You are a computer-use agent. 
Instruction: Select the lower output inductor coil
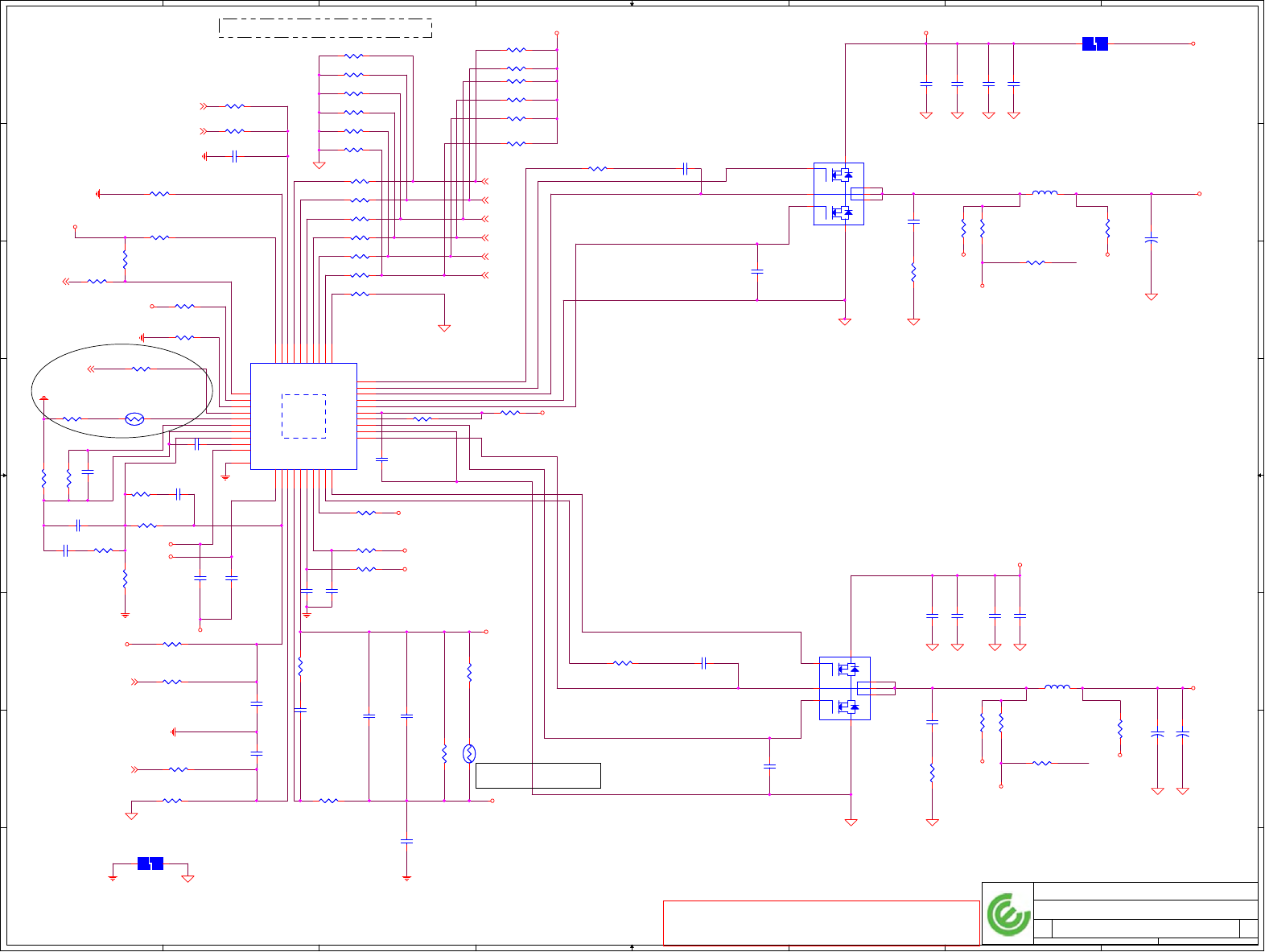pos(1057,686)
